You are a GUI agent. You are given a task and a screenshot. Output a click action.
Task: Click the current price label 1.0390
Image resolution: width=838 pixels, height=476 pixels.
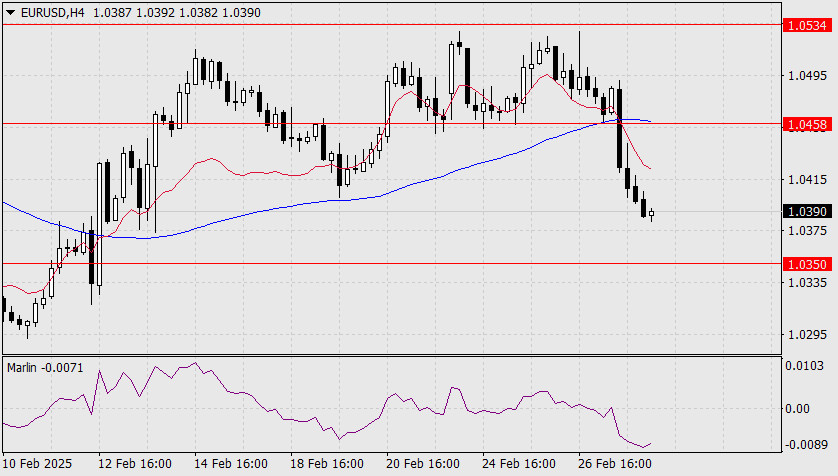(808, 212)
